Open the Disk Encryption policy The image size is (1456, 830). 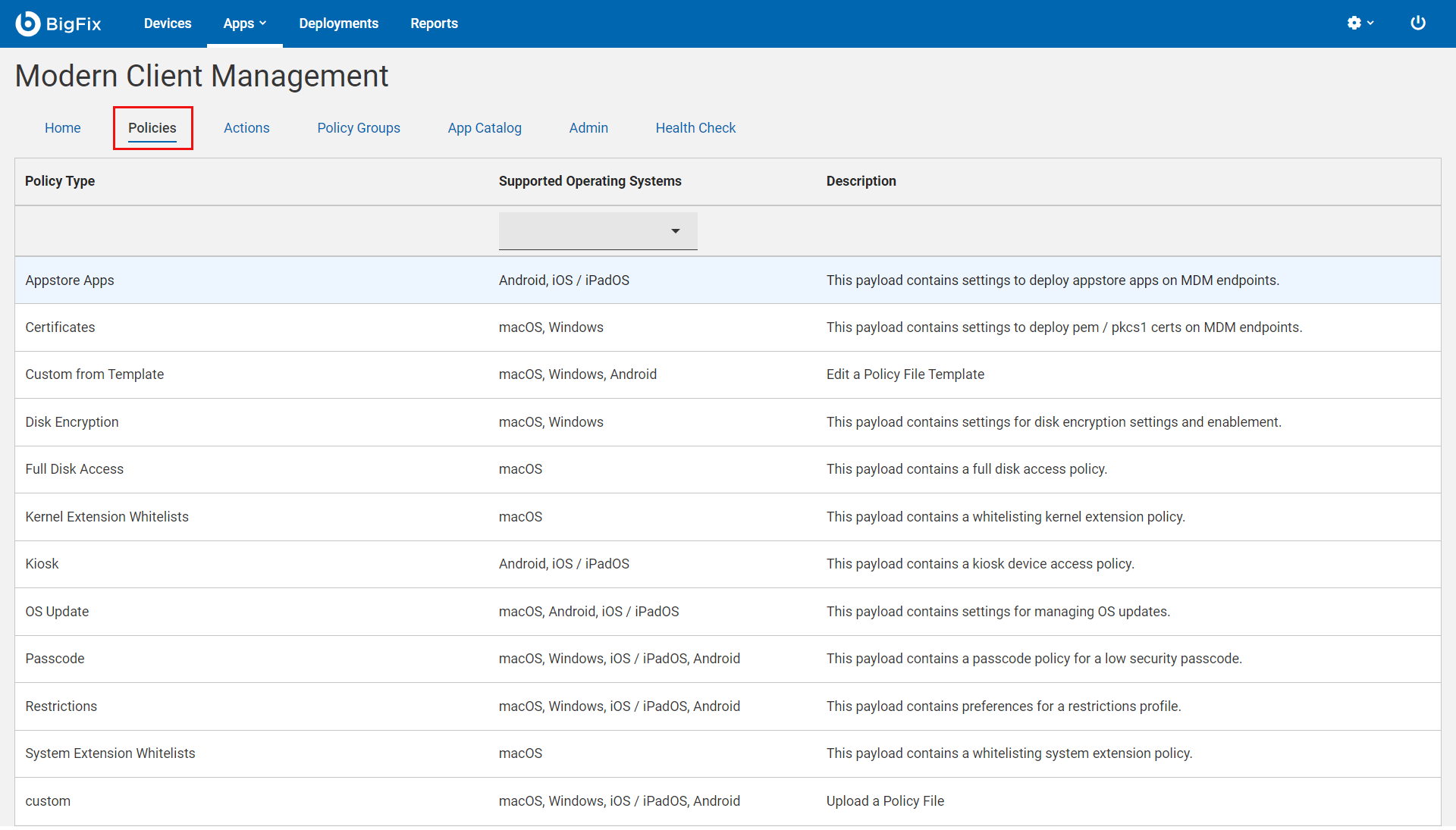[x=72, y=421]
